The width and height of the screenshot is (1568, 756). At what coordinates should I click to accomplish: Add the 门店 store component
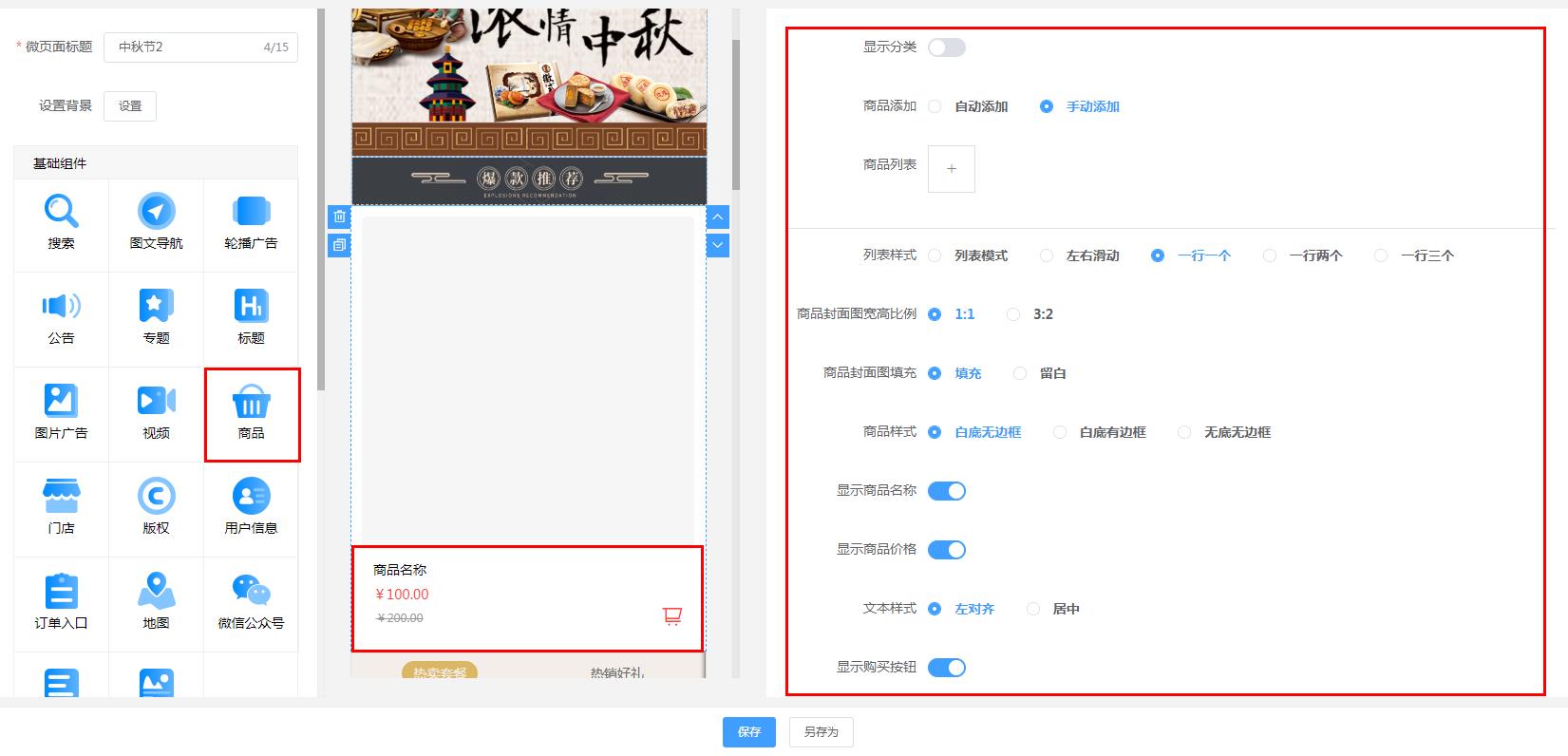click(x=61, y=510)
